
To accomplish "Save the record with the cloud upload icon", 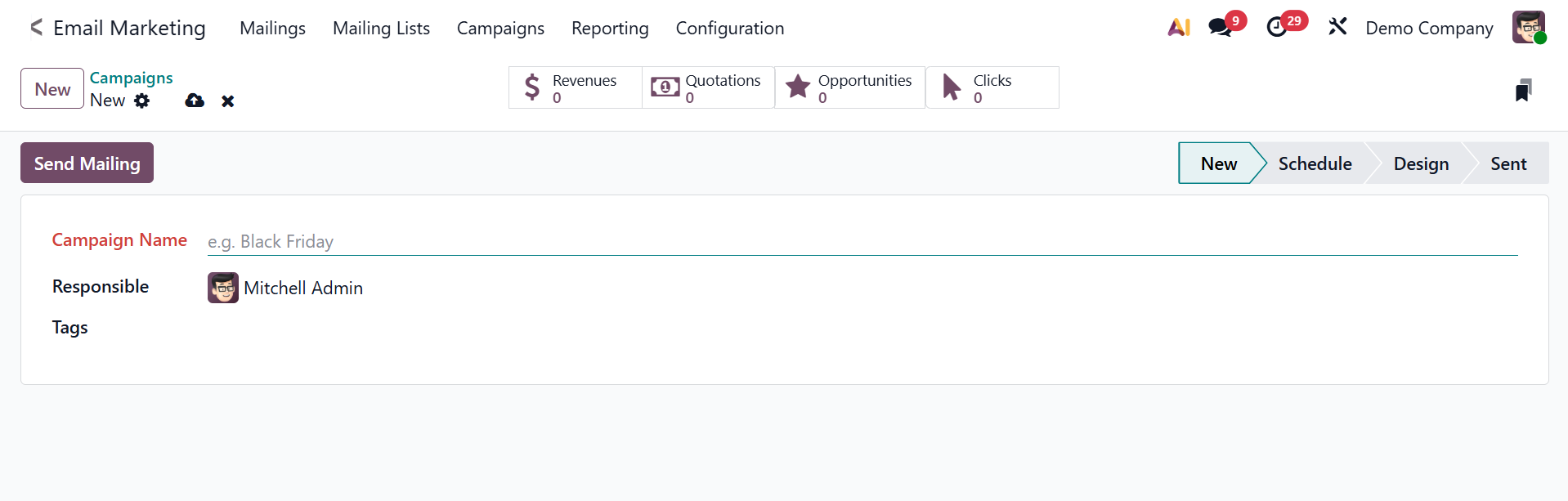I will (195, 101).
